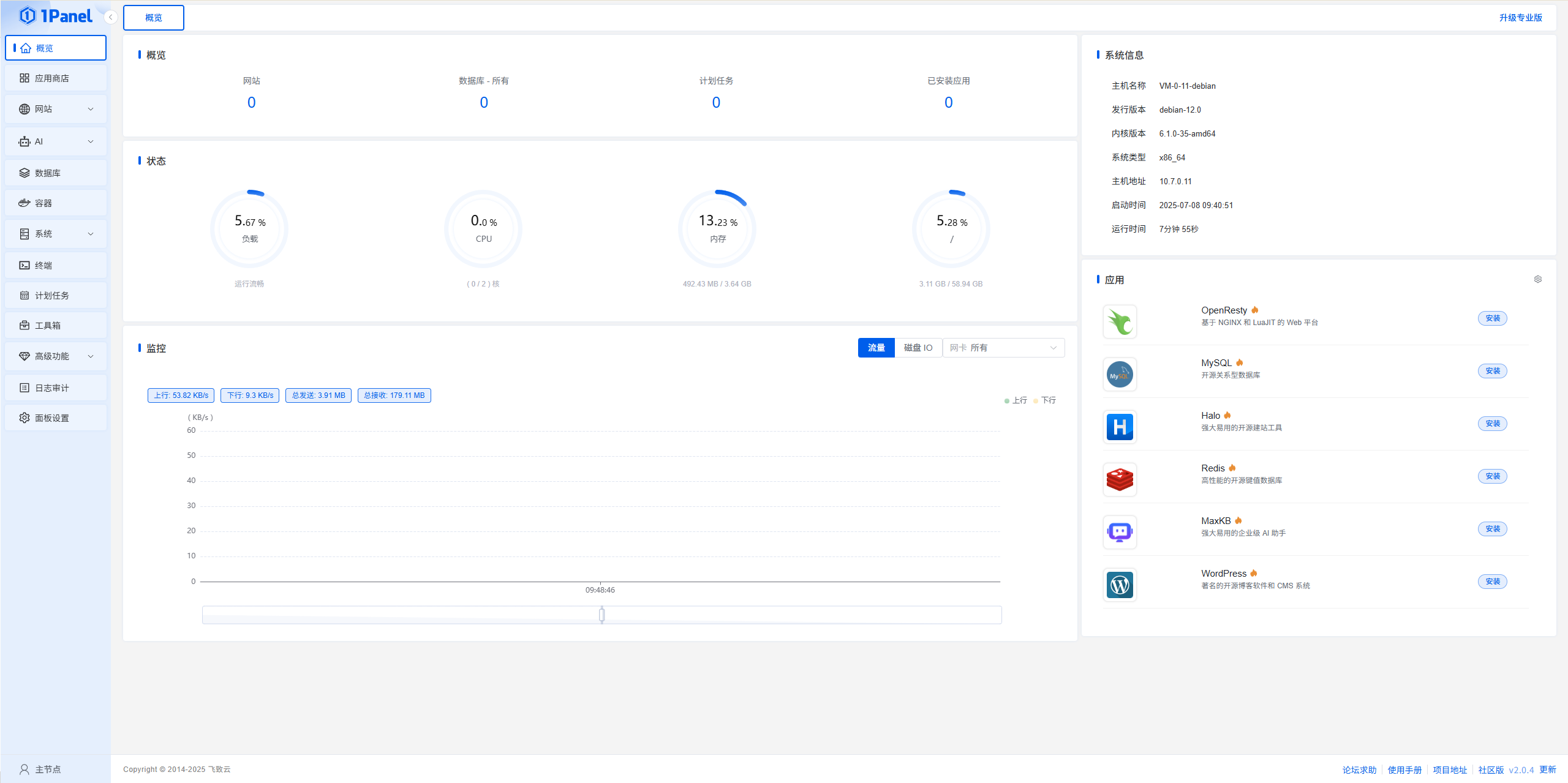1568x783 pixels.
Task: Open the 应用商店 from the sidebar
Action: [55, 78]
